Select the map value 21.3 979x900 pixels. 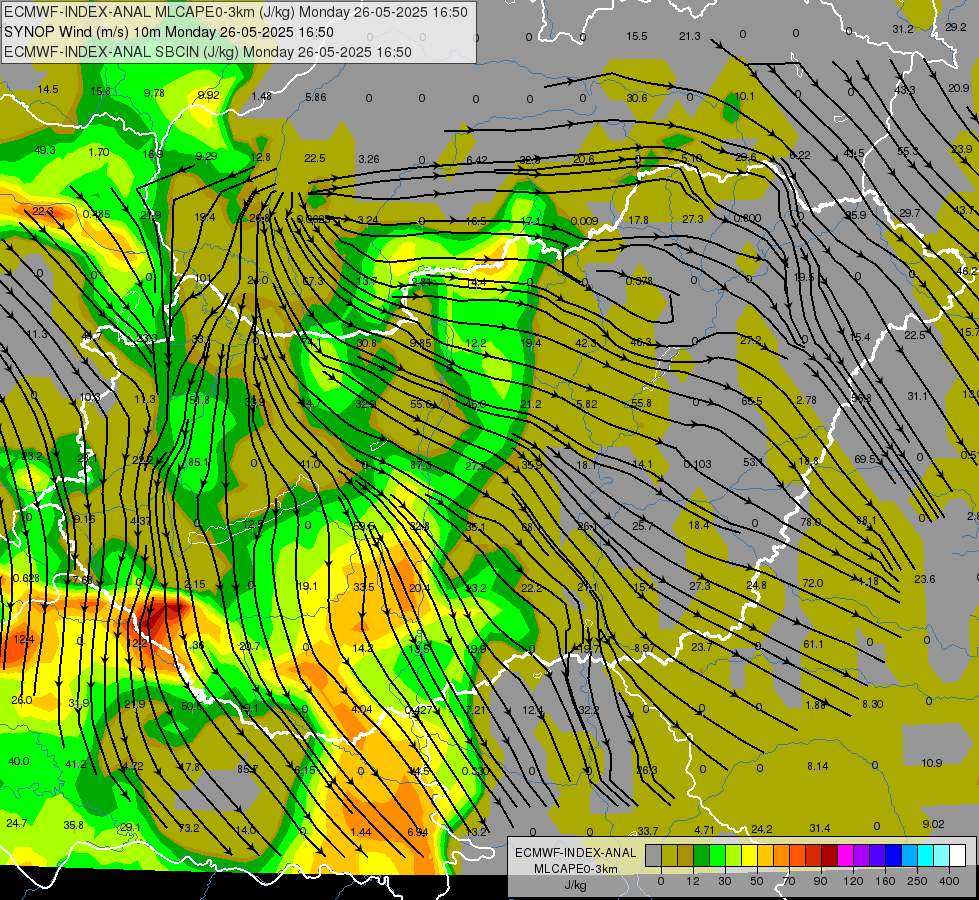690,36
